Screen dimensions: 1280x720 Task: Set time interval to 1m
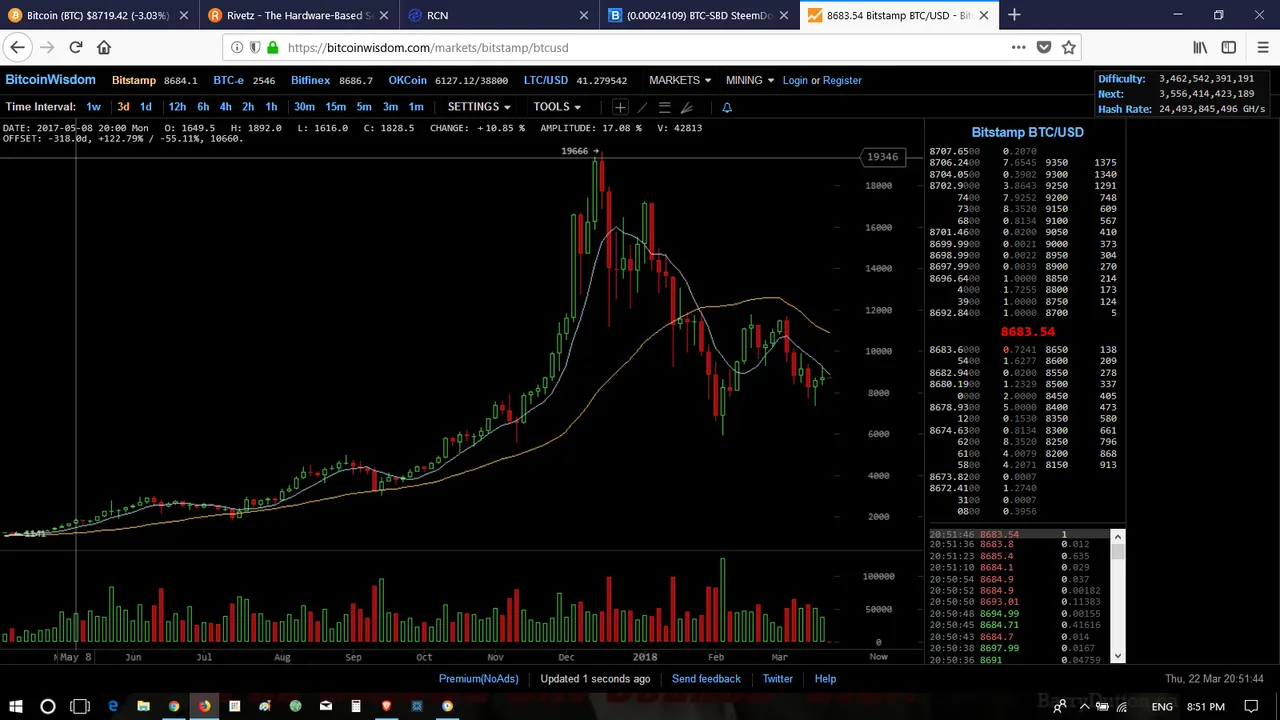tap(416, 107)
